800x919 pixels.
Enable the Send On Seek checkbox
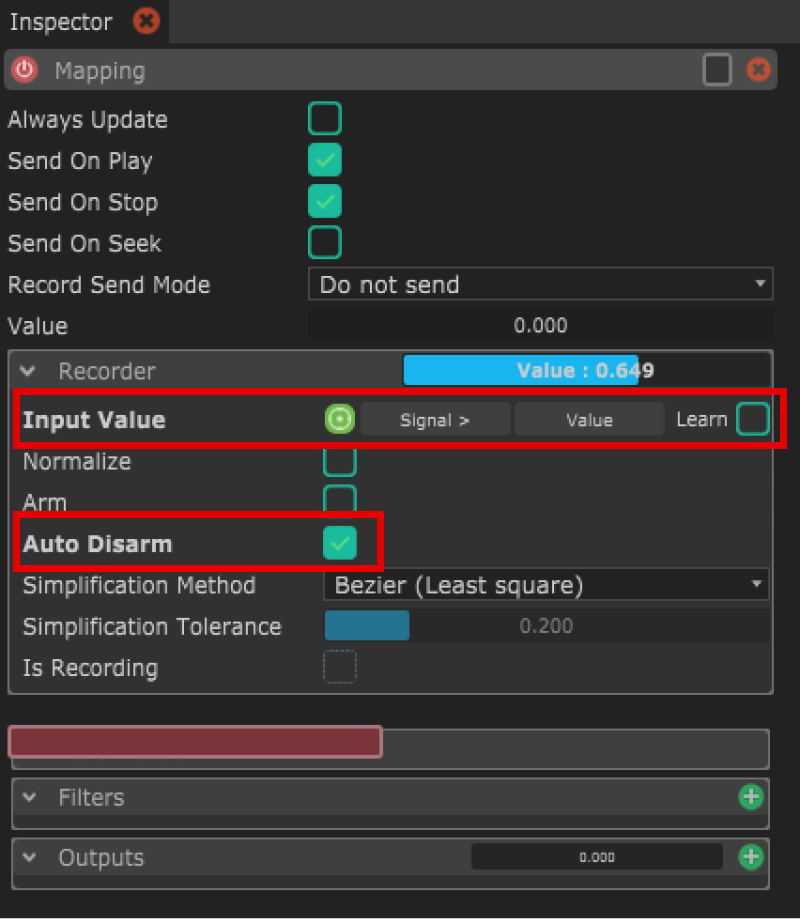(x=325, y=243)
